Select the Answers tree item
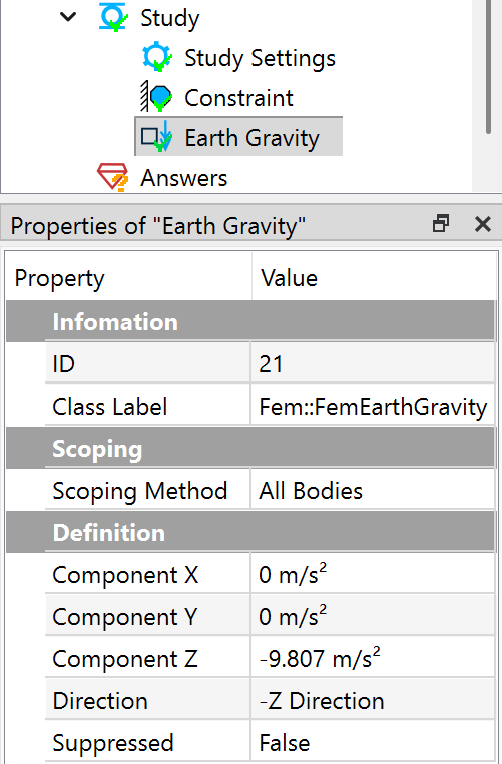 [184, 178]
